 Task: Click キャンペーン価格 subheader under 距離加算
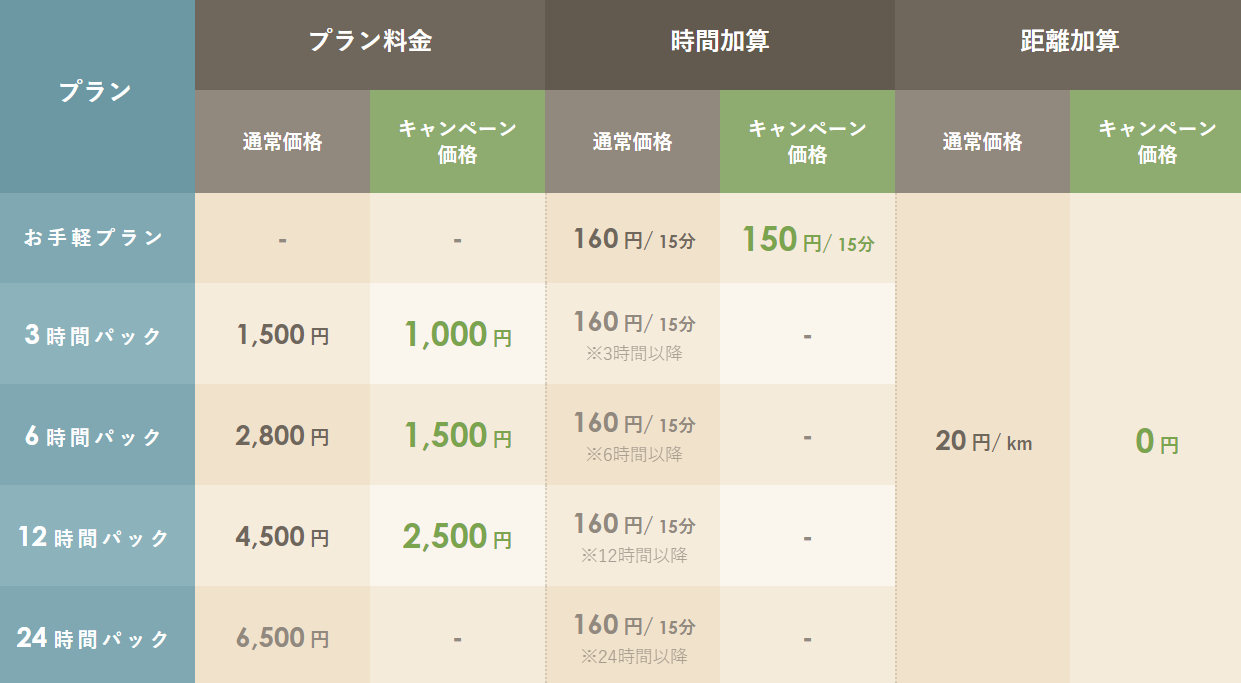(x=1157, y=142)
